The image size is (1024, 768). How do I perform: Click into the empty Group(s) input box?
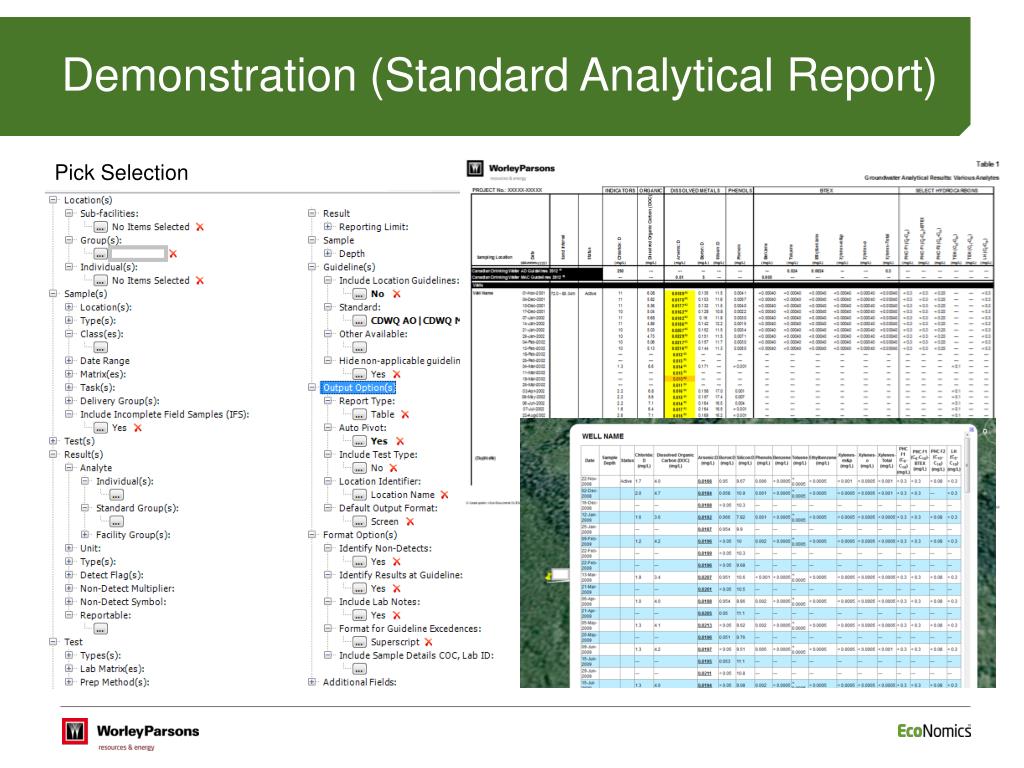coord(138,253)
